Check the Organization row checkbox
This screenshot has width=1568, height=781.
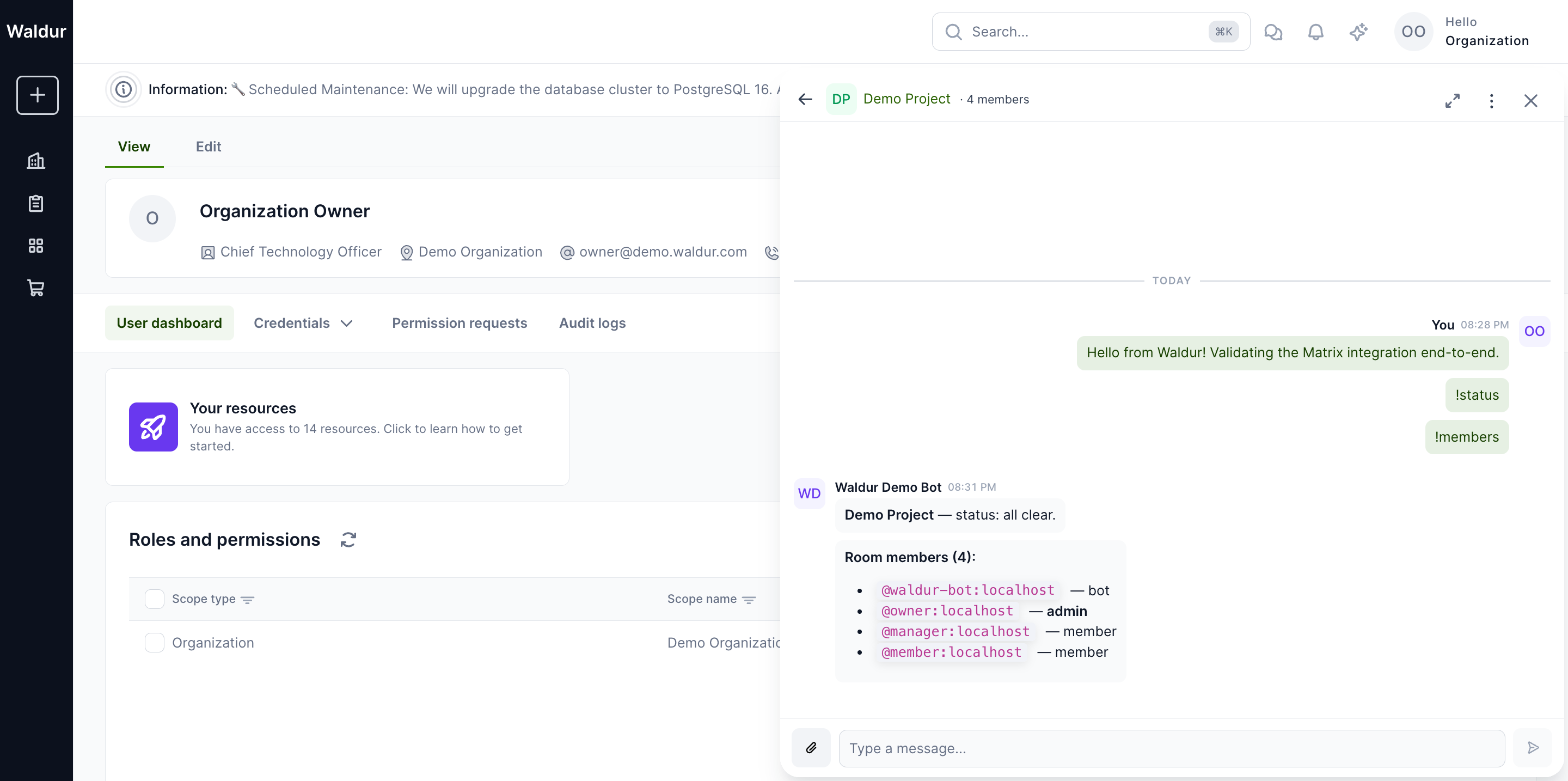(x=155, y=643)
